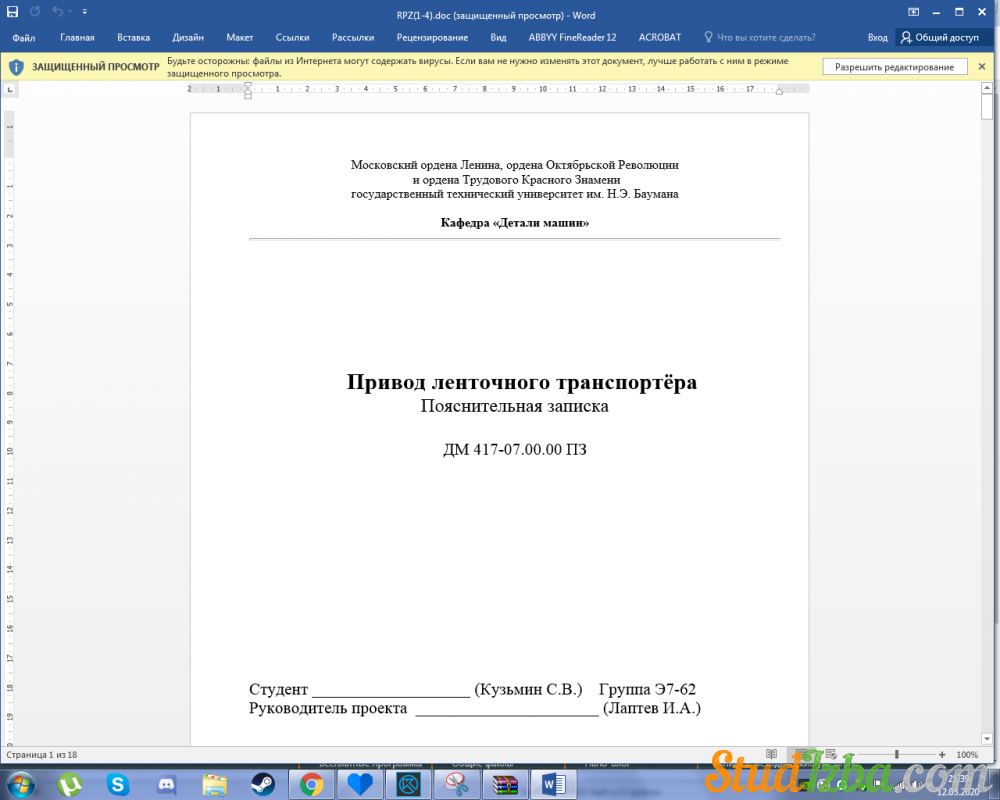Switch to Read Mode view in status bar

(x=771, y=754)
